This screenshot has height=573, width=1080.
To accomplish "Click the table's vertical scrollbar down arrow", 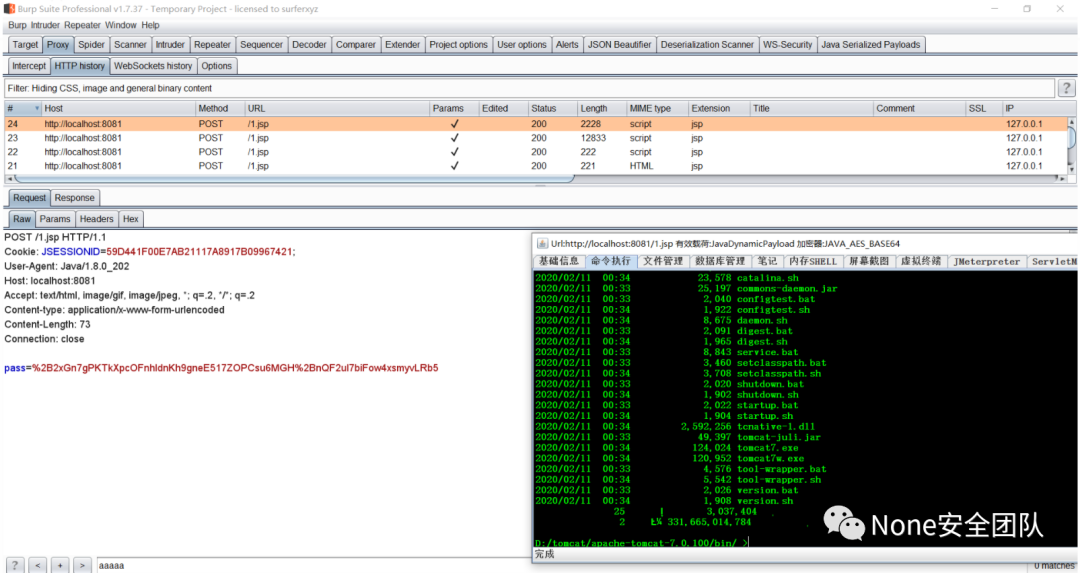I will [1071, 167].
